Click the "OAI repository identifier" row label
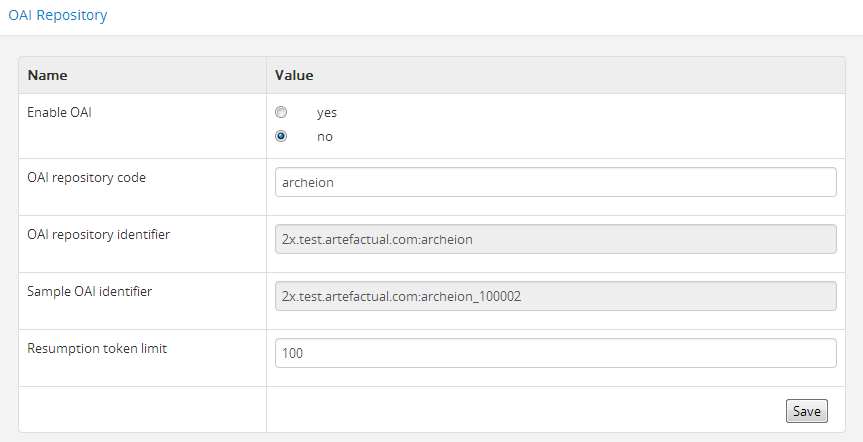Screen dimensions: 863x442 pyautogui.click(x=98, y=235)
